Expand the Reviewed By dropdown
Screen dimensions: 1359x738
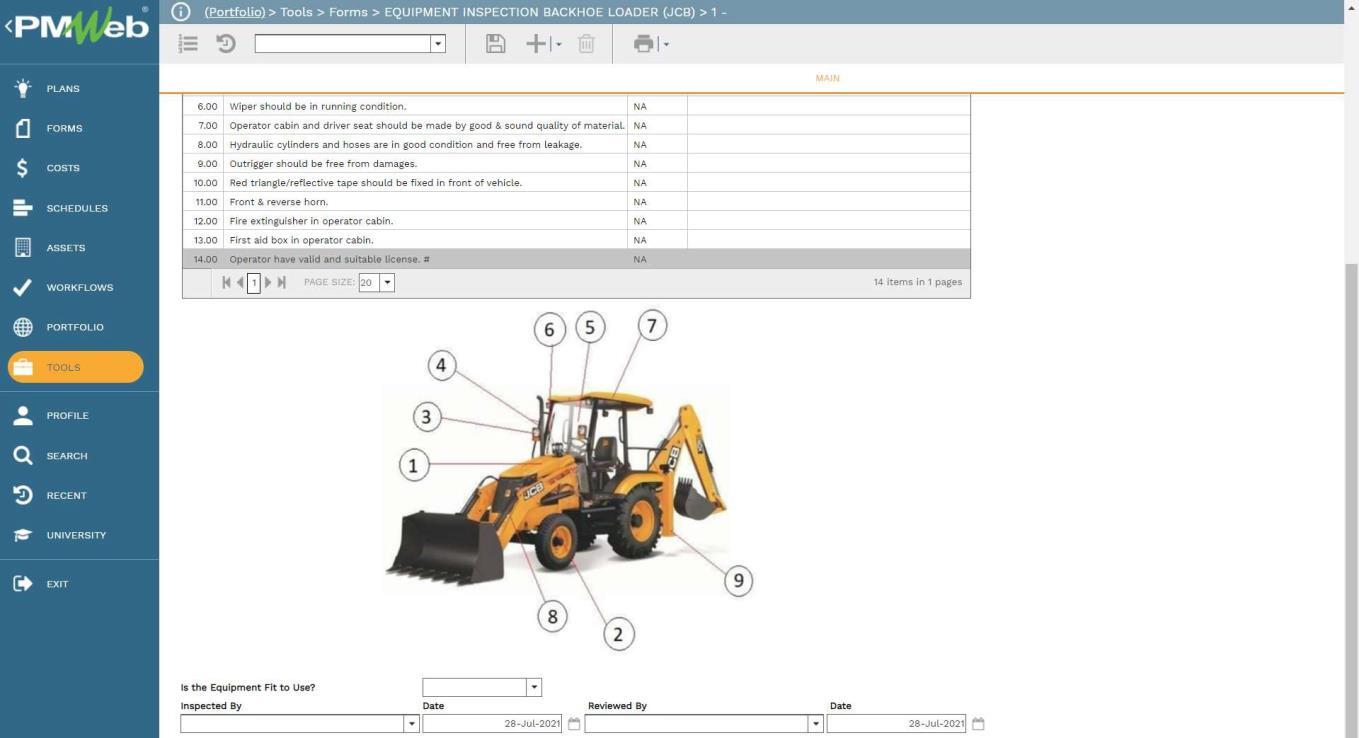(x=815, y=724)
